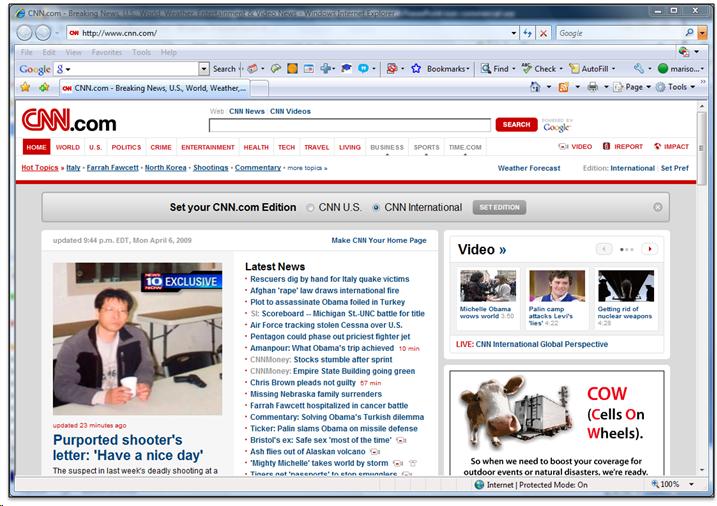Open the Palin camp attacks Levi's video thumbnail

[x=556, y=286]
